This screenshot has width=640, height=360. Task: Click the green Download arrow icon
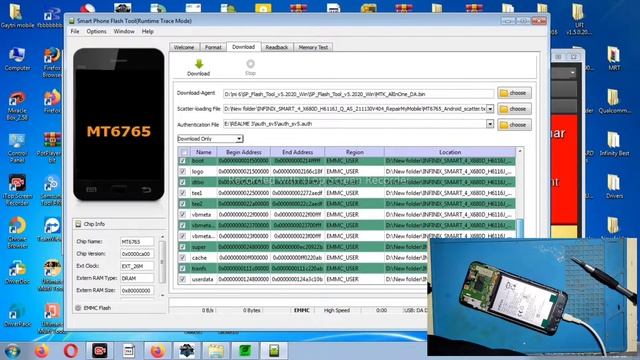click(x=199, y=64)
